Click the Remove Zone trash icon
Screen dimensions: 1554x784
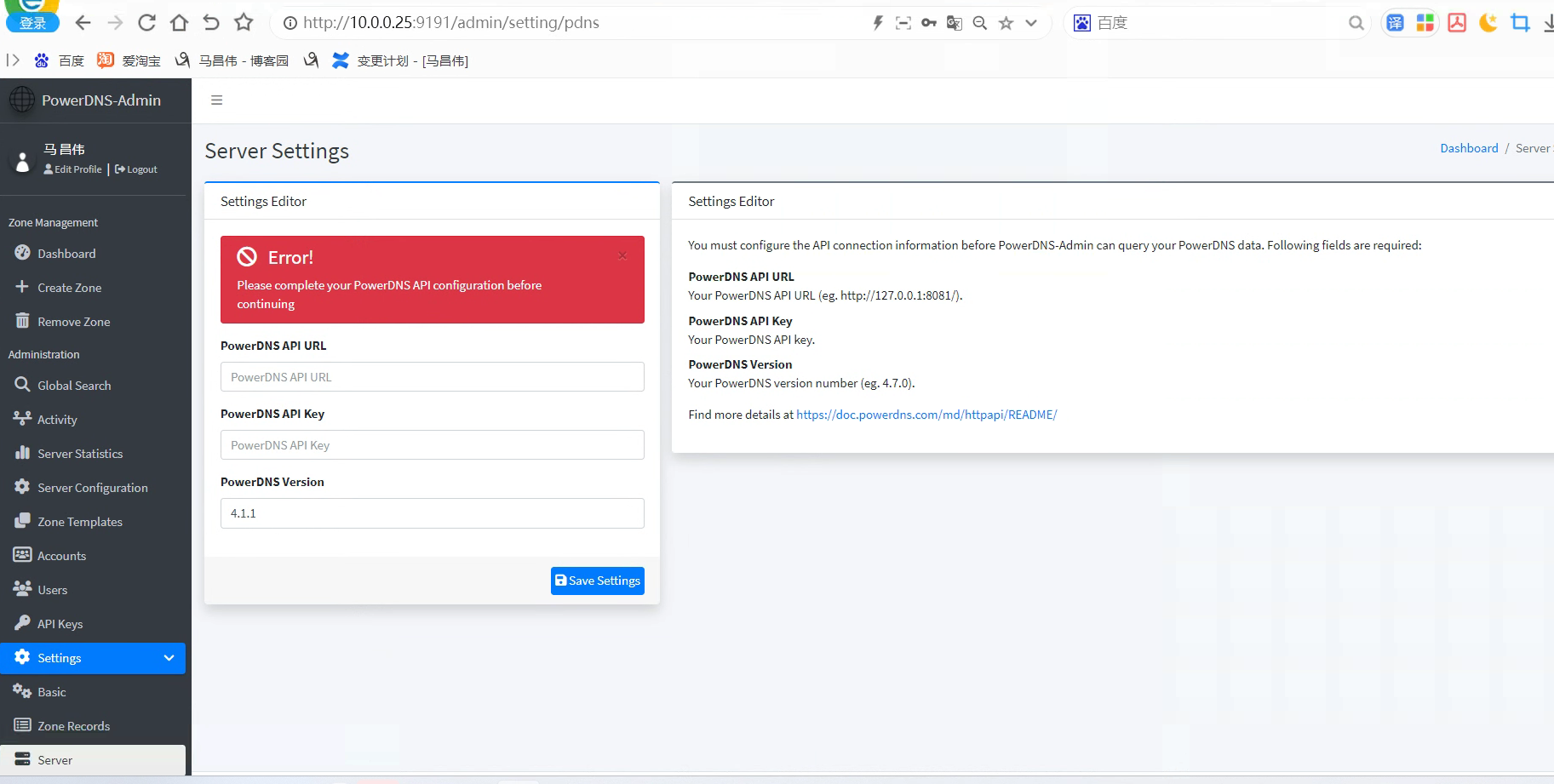(22, 321)
